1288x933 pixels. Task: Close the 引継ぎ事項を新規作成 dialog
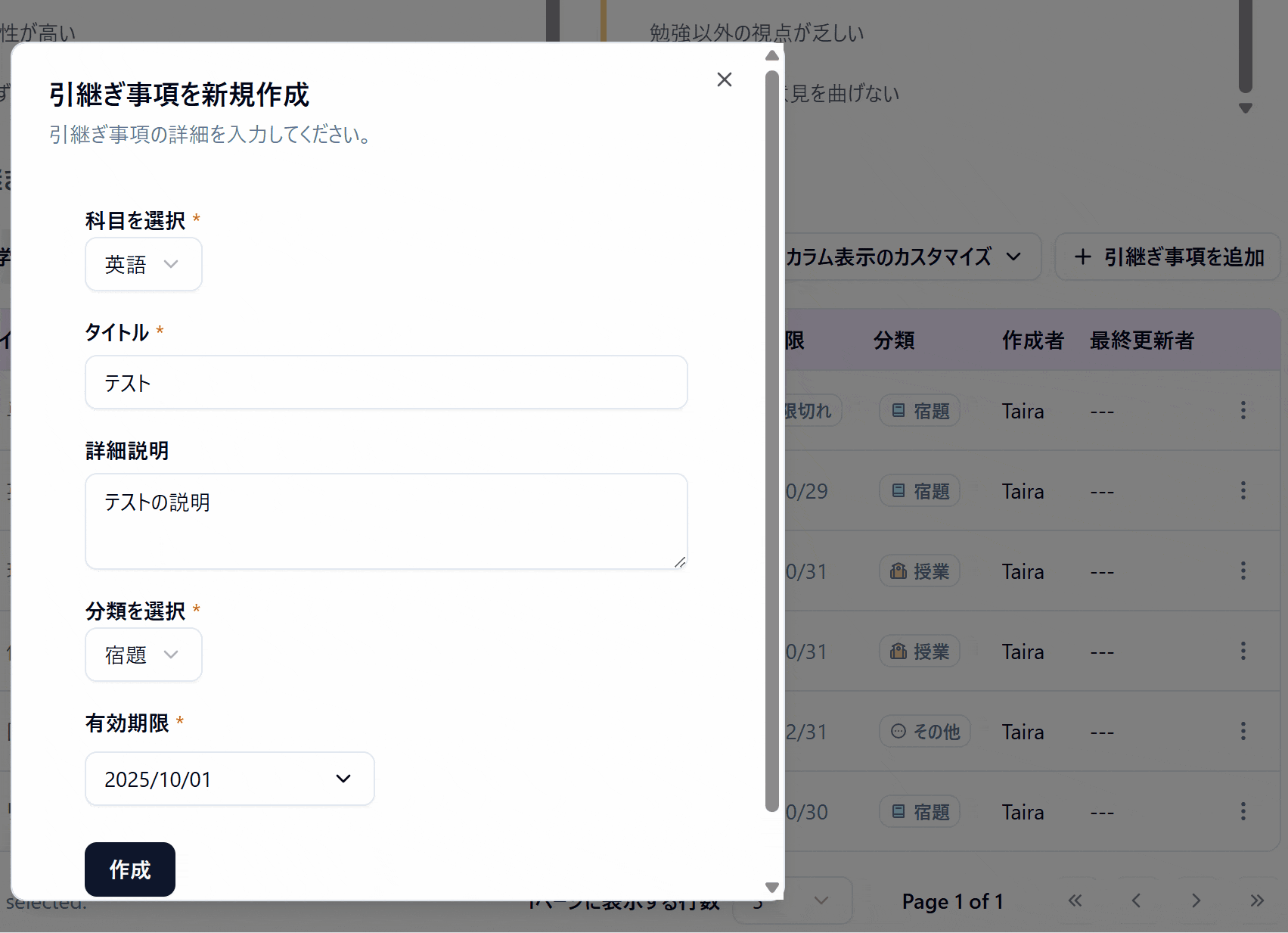[724, 79]
